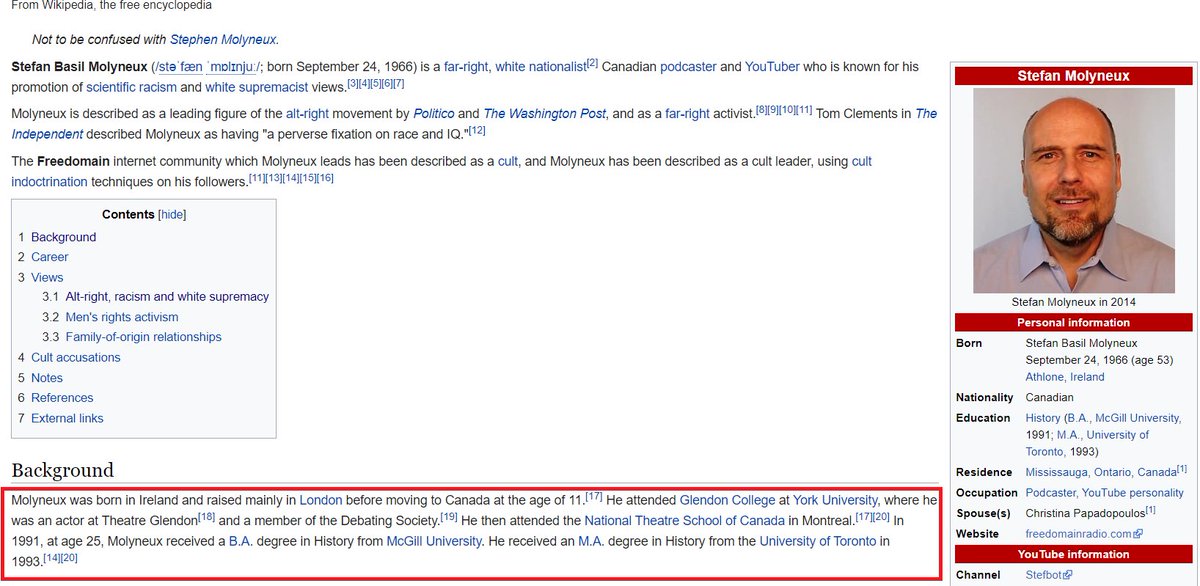Open the cult link after Freedomain sentence
This screenshot has width=1200, height=586.
508,161
